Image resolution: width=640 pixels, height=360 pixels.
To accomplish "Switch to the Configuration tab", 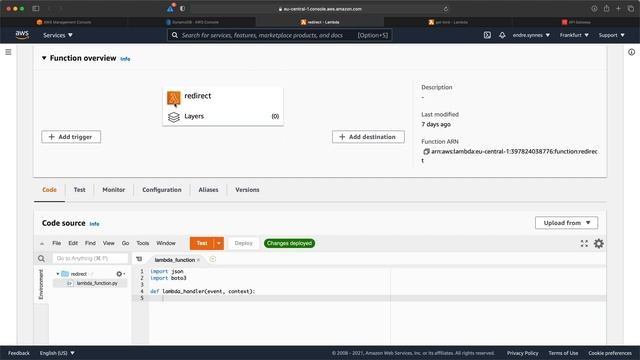I will 162,190.
